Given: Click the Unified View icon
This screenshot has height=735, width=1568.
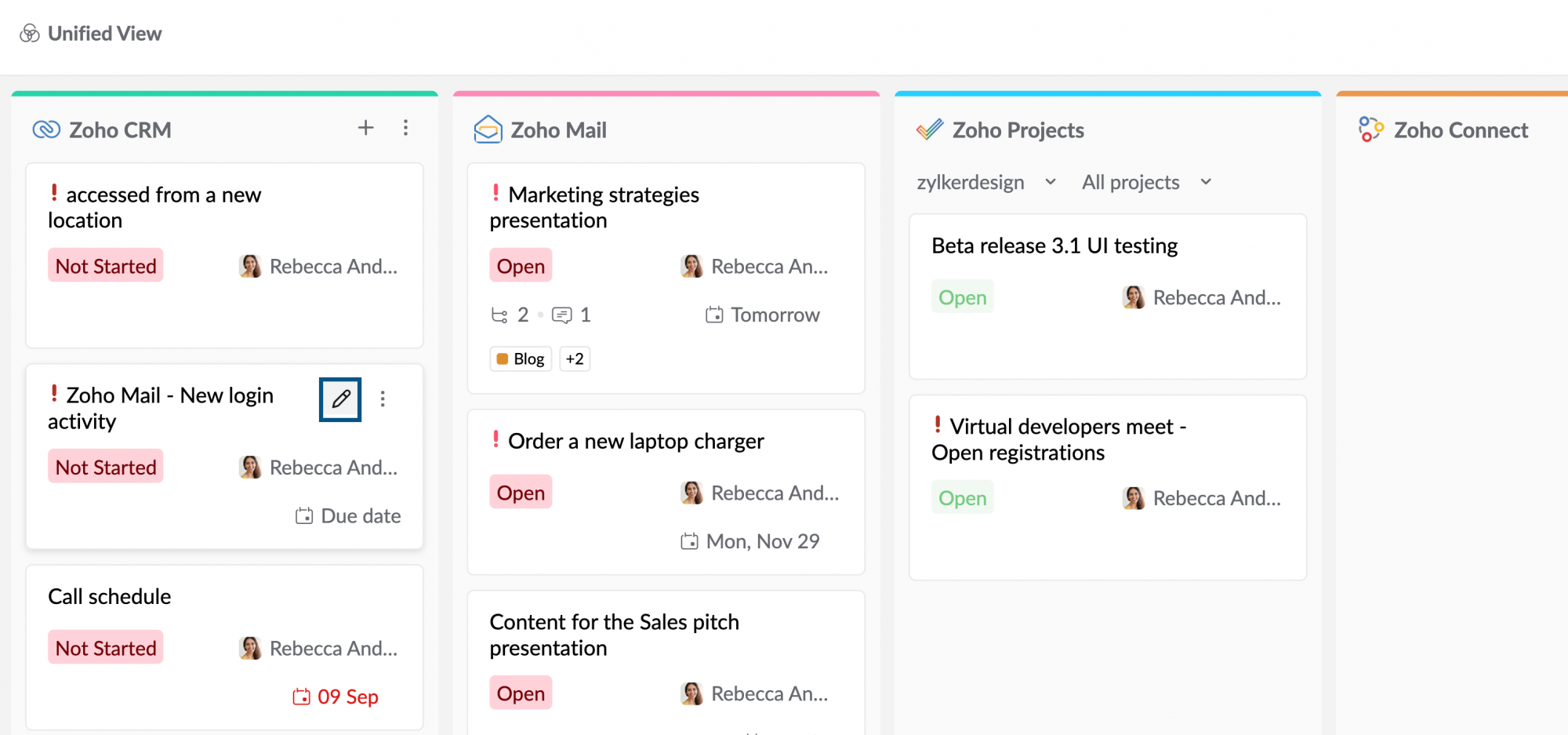Looking at the screenshot, I should pyautogui.click(x=30, y=34).
